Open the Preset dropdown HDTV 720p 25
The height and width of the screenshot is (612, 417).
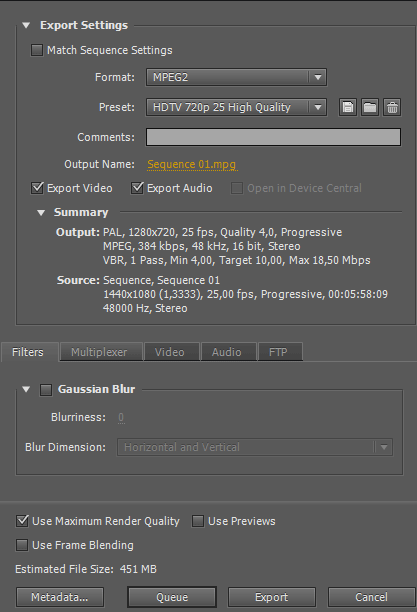(x=236, y=107)
